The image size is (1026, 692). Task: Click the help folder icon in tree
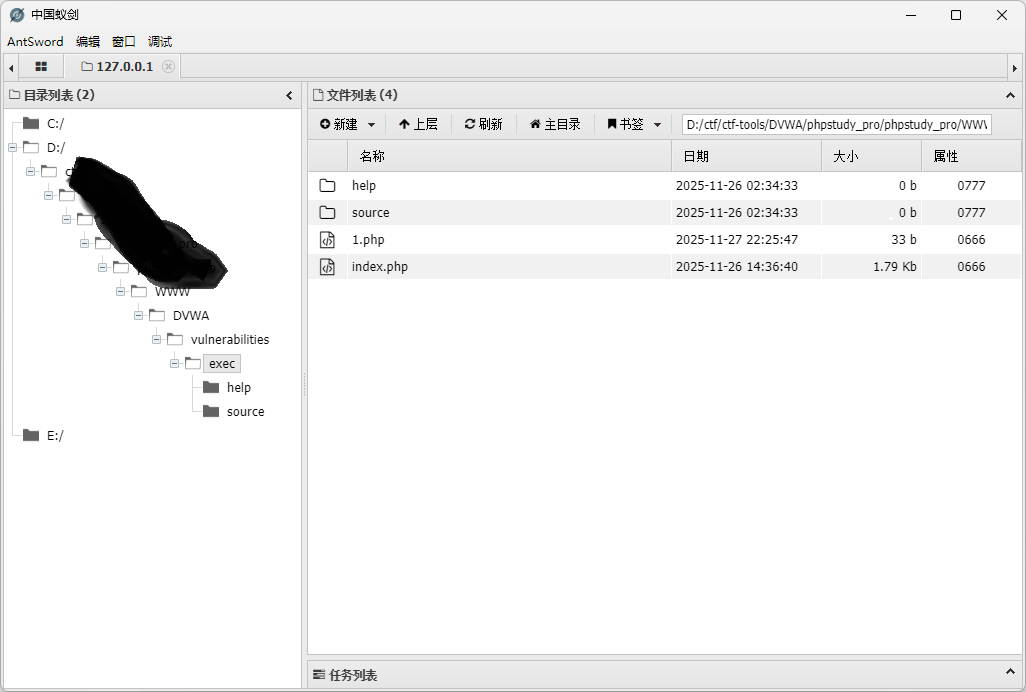211,387
